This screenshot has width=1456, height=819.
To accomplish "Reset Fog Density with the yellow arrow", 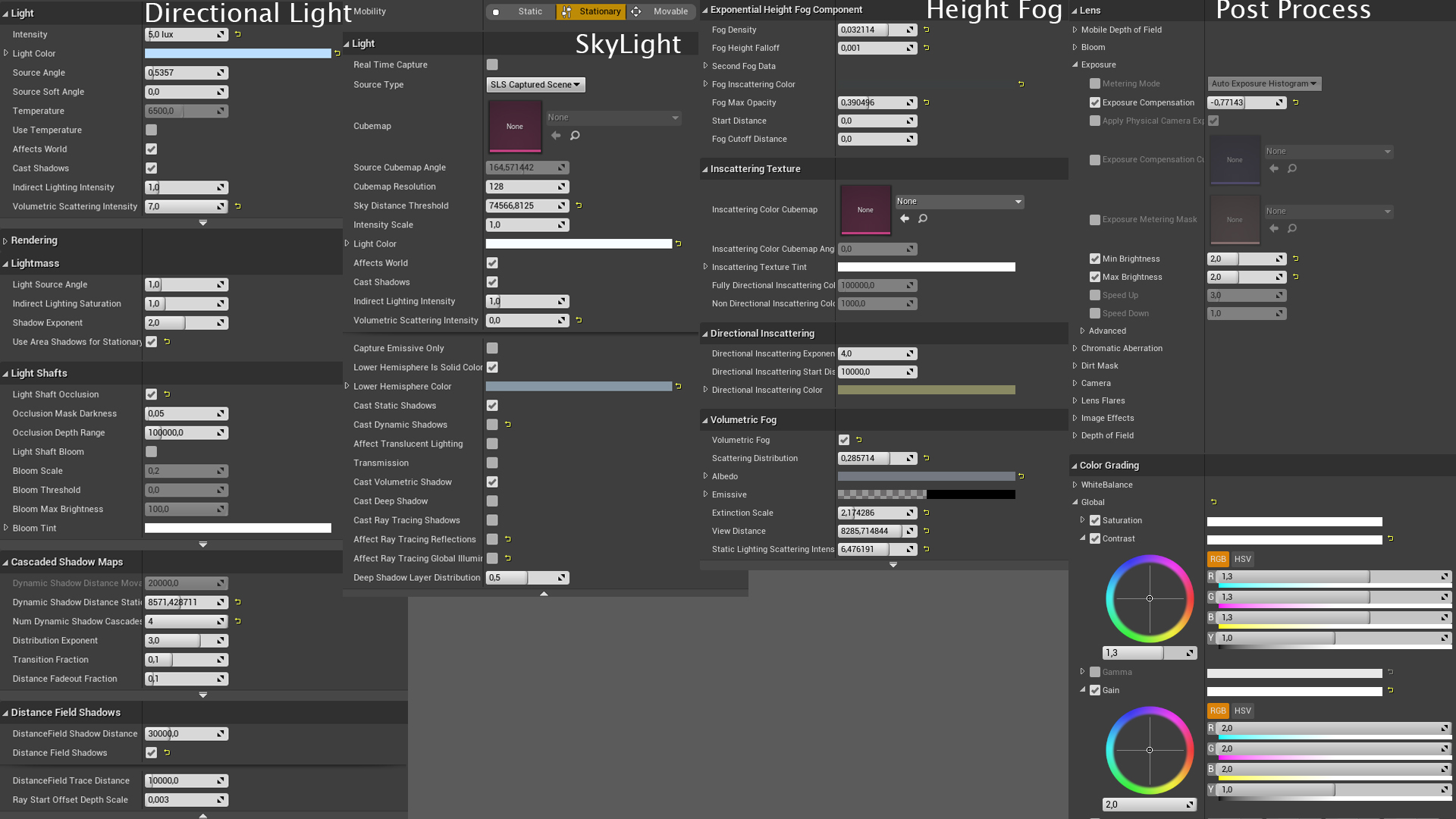I will tap(927, 30).
